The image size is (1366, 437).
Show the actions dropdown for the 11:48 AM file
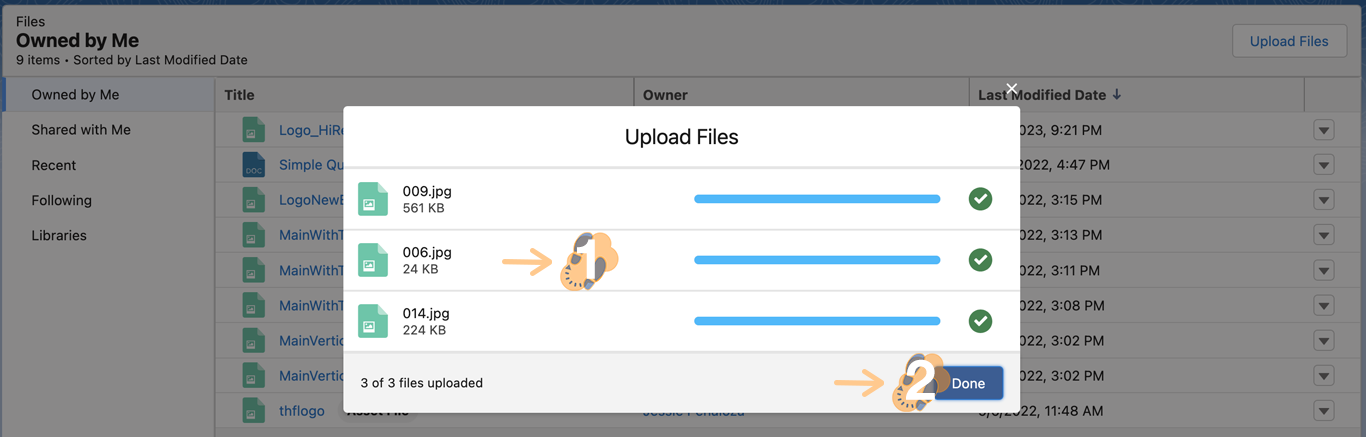tap(1324, 410)
